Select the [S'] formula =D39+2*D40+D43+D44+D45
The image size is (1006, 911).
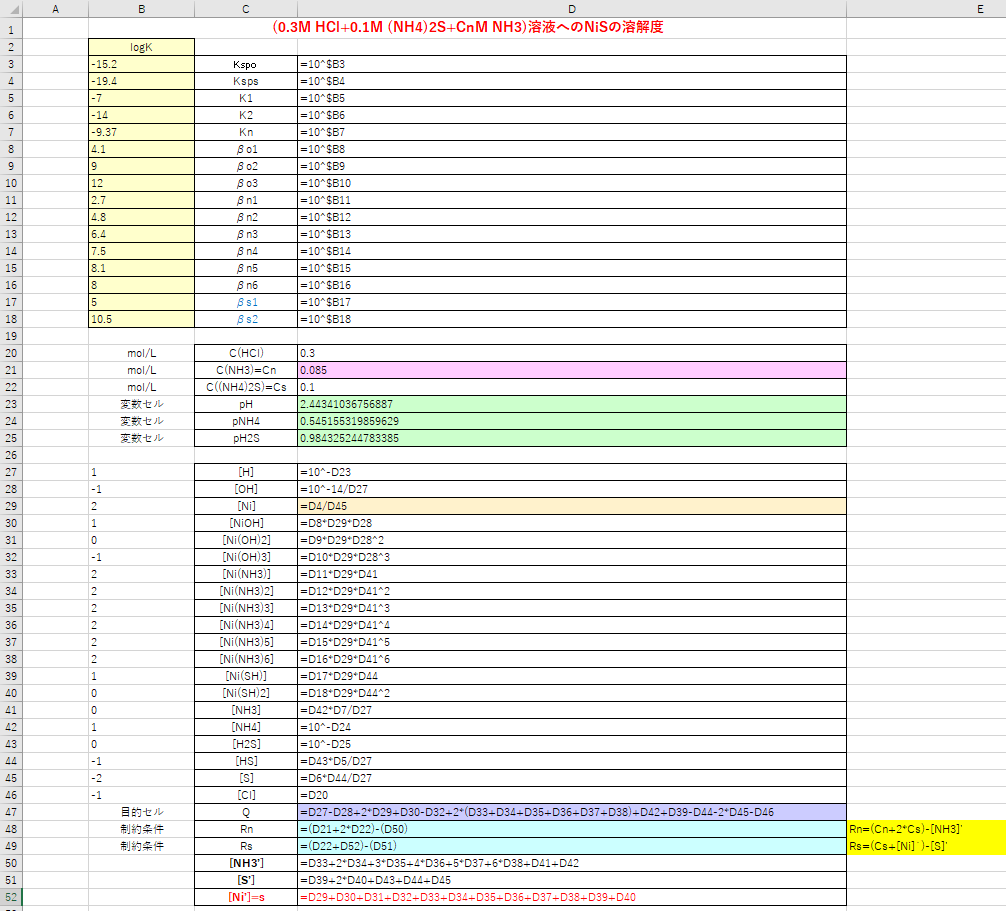point(572,880)
